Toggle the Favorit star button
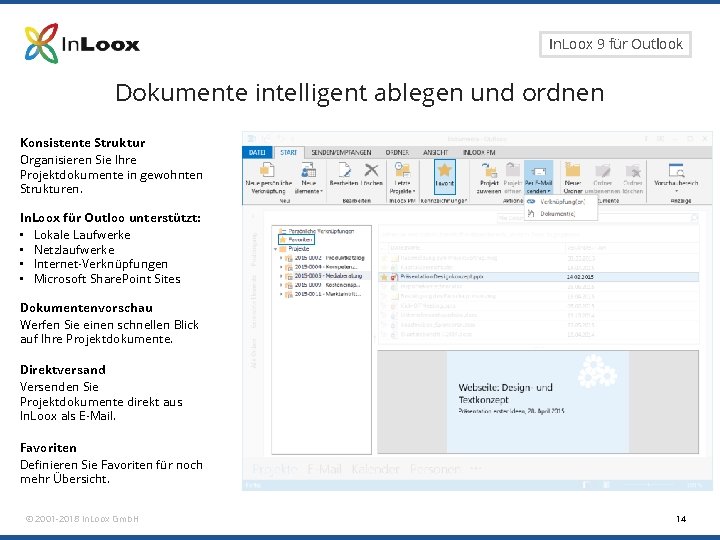 (444, 177)
